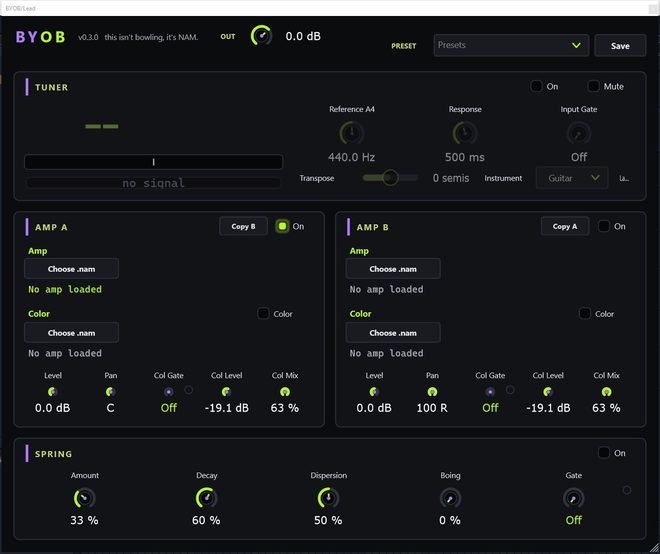Click Choose .nam under Amp B Color
Viewport: 660px width, 554px height.
(x=393, y=333)
